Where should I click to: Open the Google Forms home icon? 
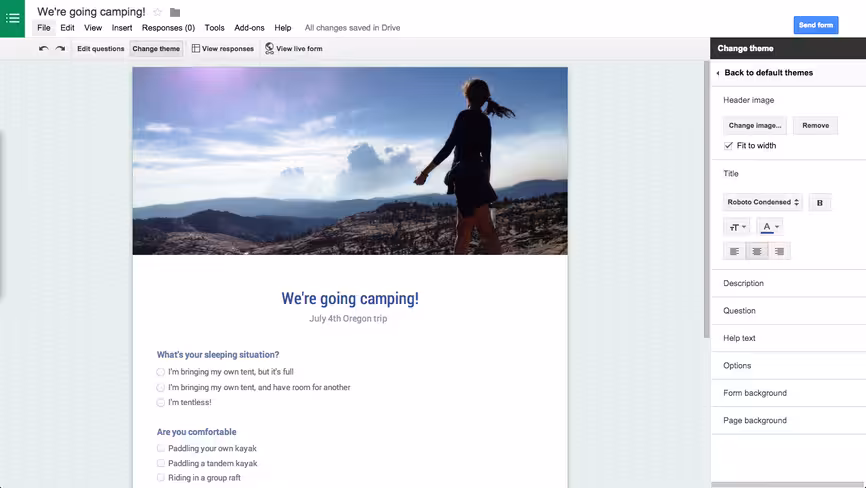12,18
